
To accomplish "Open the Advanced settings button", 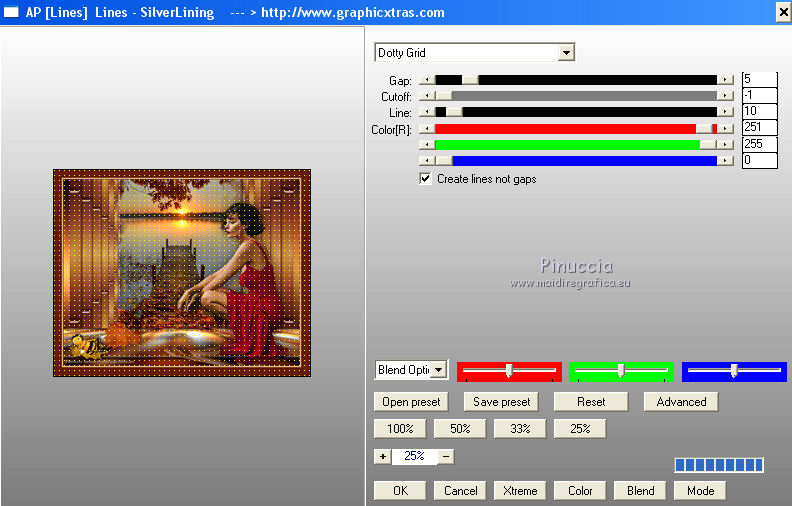I will click(x=681, y=402).
